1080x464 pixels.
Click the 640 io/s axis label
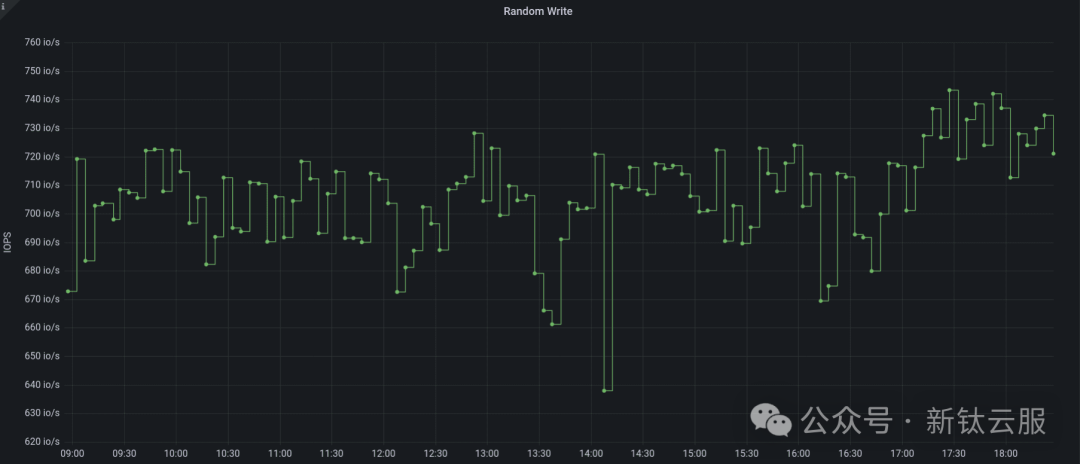point(42,385)
